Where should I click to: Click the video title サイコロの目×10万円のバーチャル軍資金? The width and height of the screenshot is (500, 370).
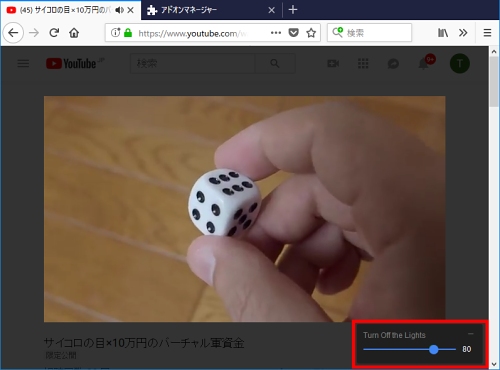144,343
